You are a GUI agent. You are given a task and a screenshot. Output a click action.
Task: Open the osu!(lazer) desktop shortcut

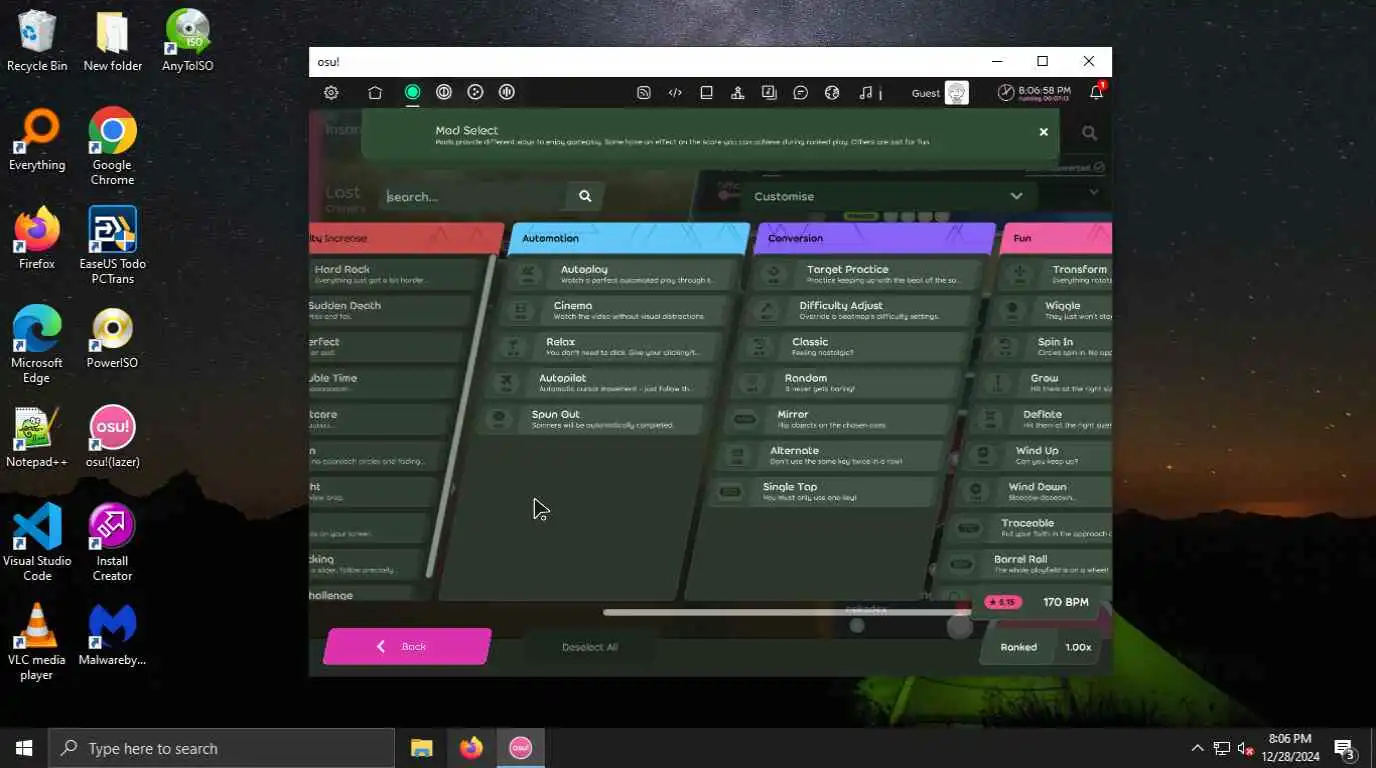tap(112, 437)
